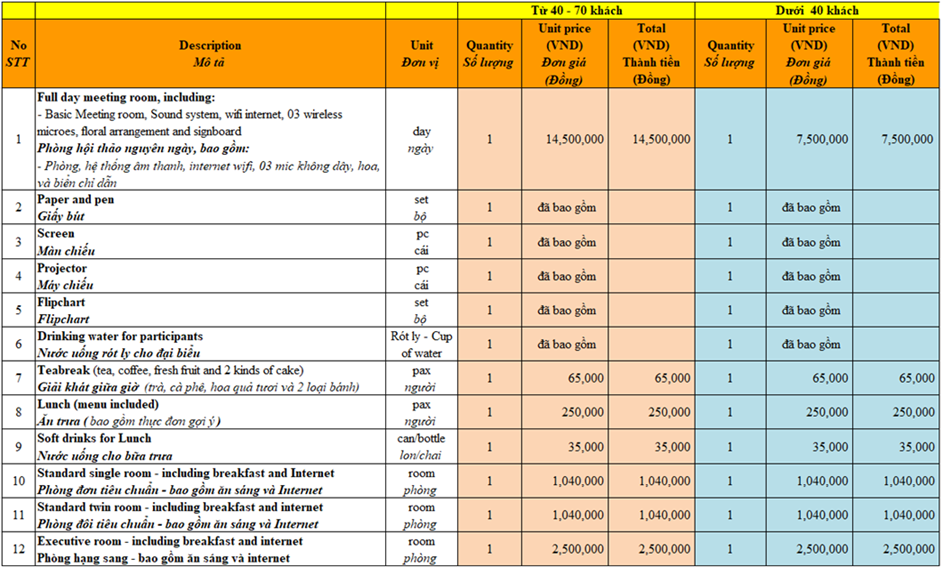Click 35,000 unit price in 40-70 khách group

[x=565, y=446]
